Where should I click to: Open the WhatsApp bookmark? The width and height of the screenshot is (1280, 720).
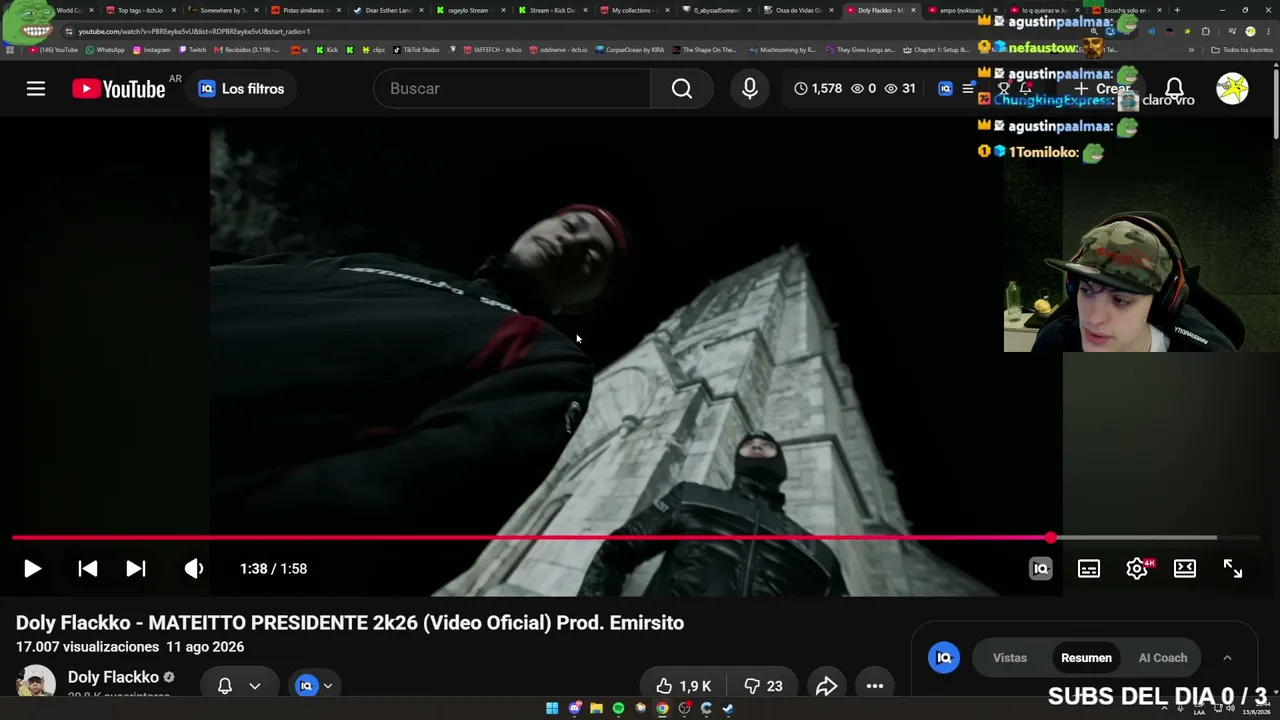point(105,49)
